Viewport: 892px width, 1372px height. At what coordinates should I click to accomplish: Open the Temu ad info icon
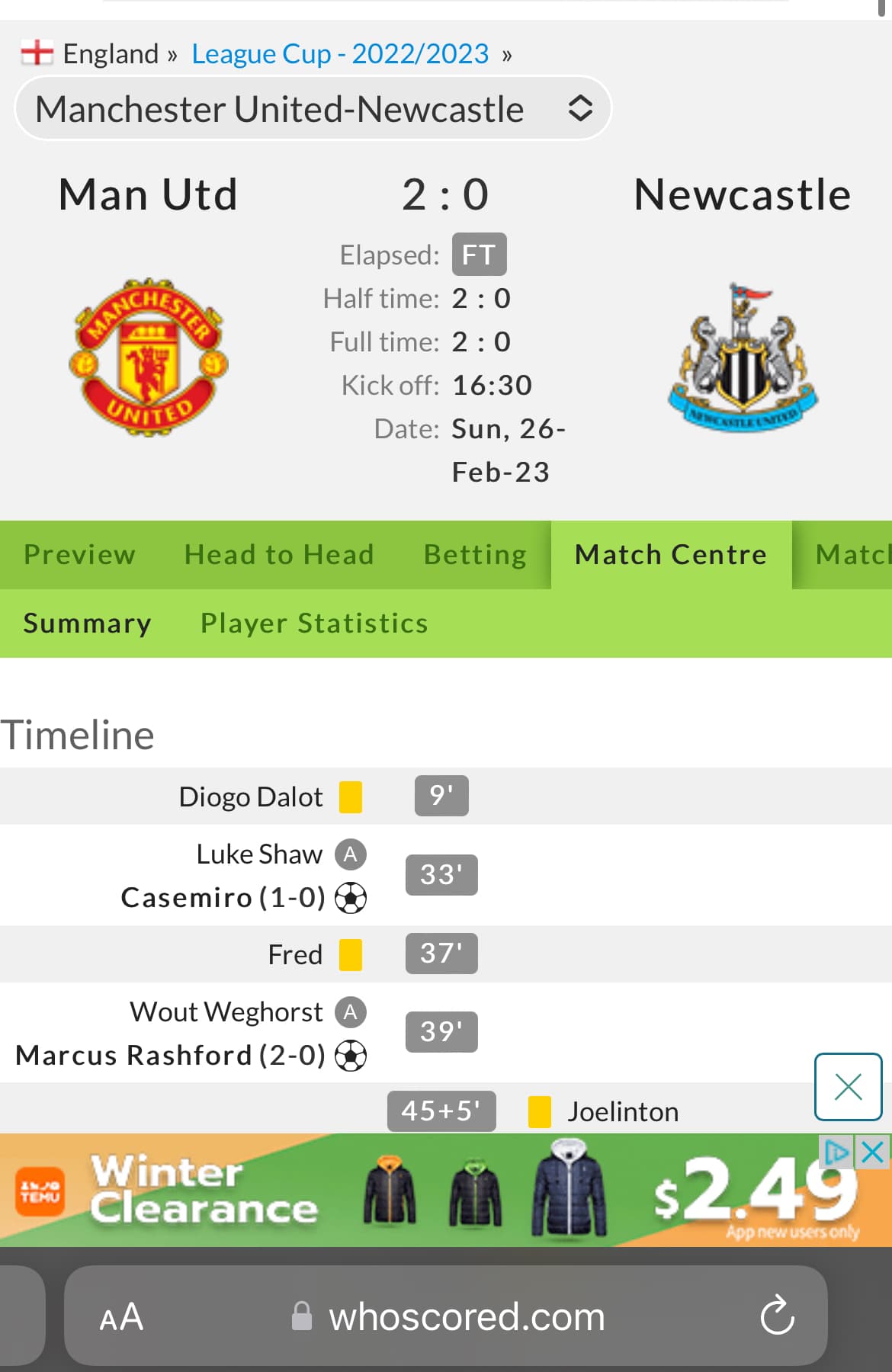coord(836,1151)
